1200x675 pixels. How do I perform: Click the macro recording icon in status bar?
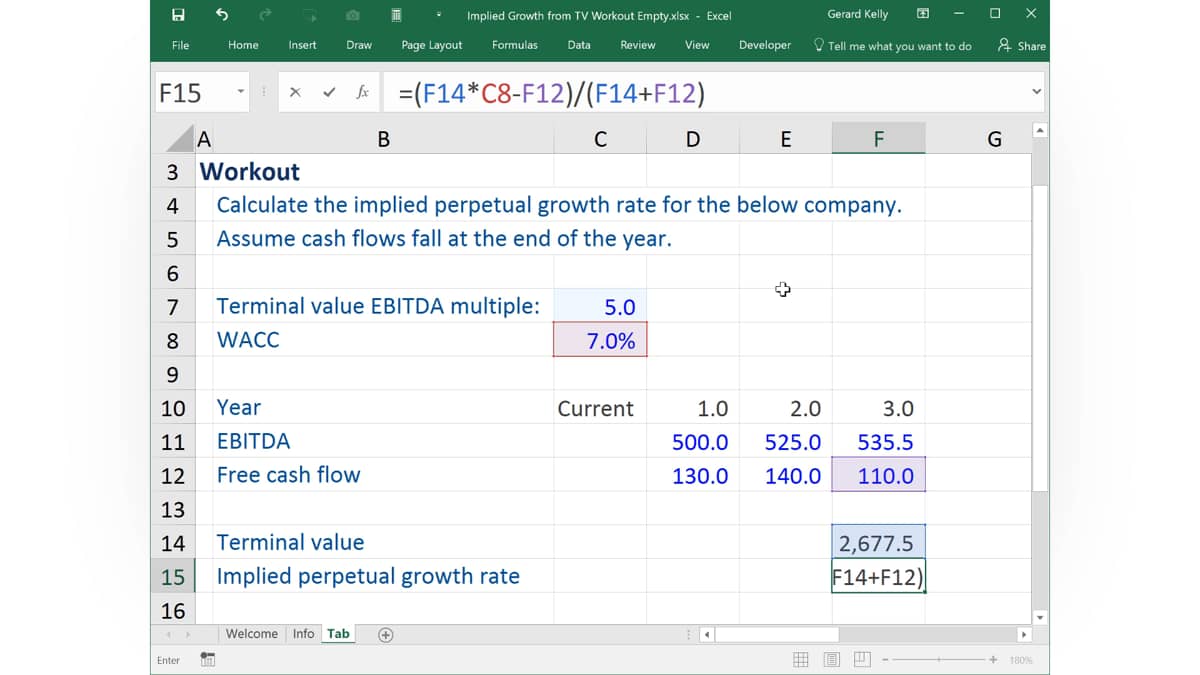[x=207, y=660]
